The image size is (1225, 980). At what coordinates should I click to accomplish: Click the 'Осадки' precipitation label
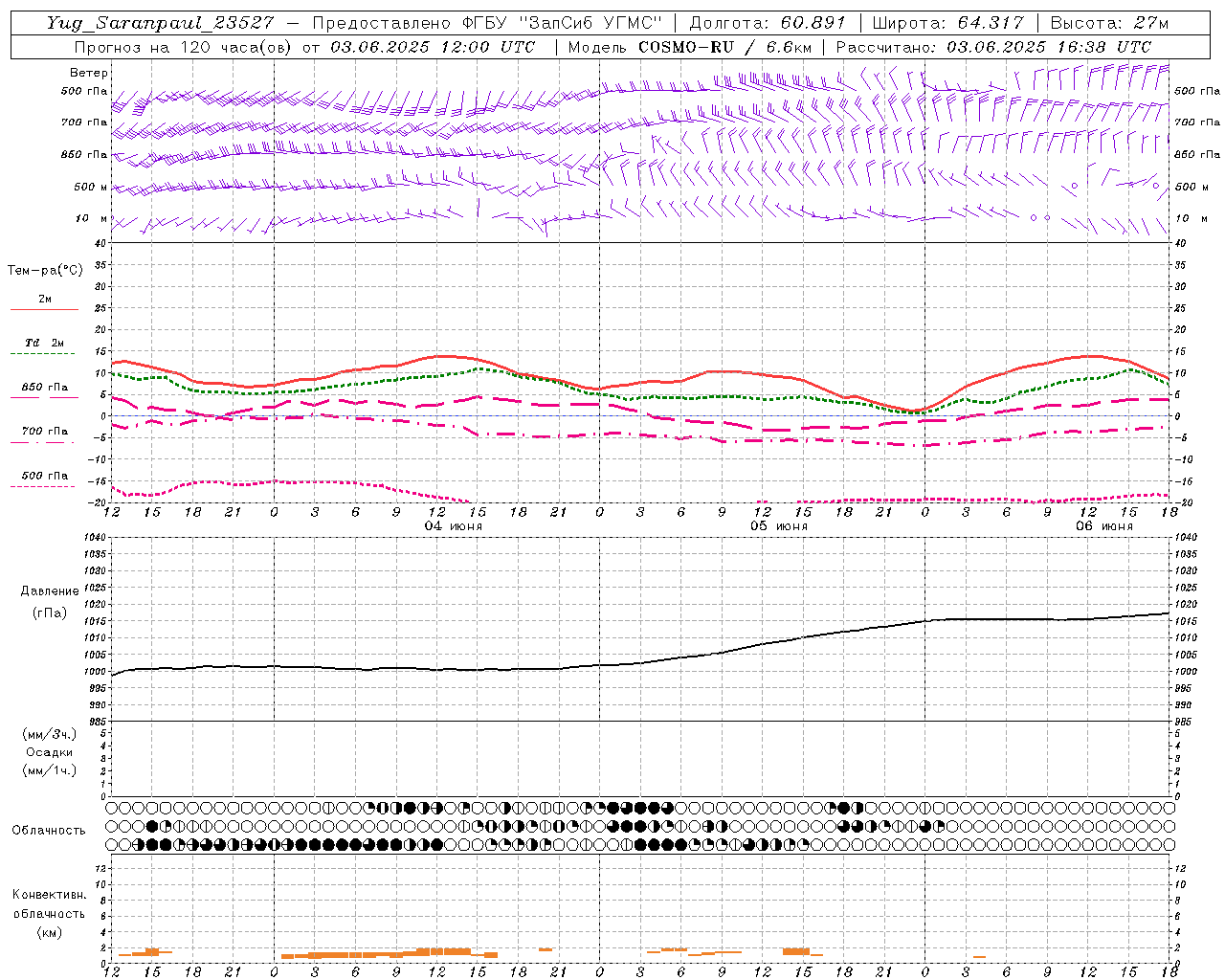(50, 752)
